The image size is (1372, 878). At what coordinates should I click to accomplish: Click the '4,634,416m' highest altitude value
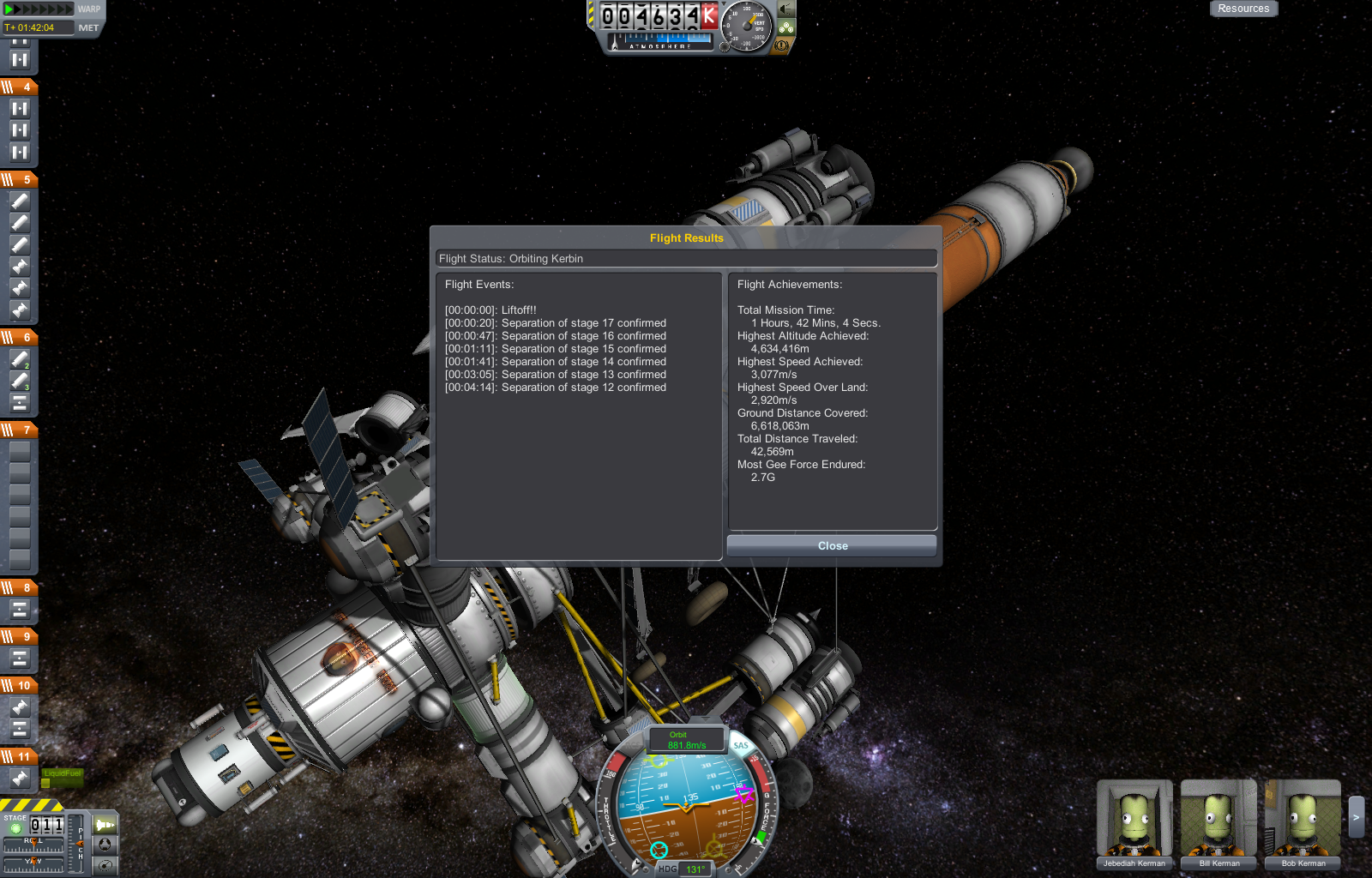tap(780, 349)
